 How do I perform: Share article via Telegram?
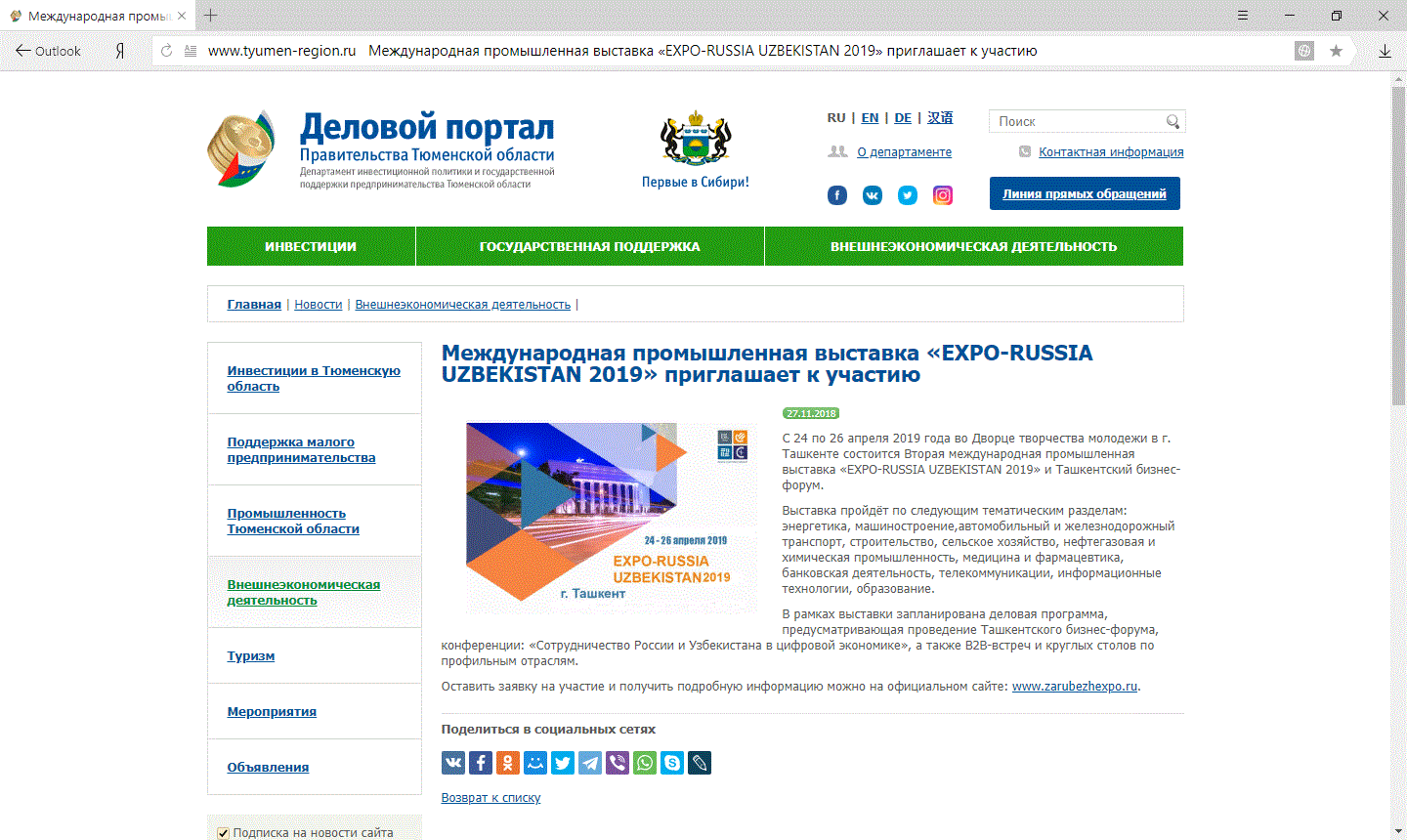590,763
